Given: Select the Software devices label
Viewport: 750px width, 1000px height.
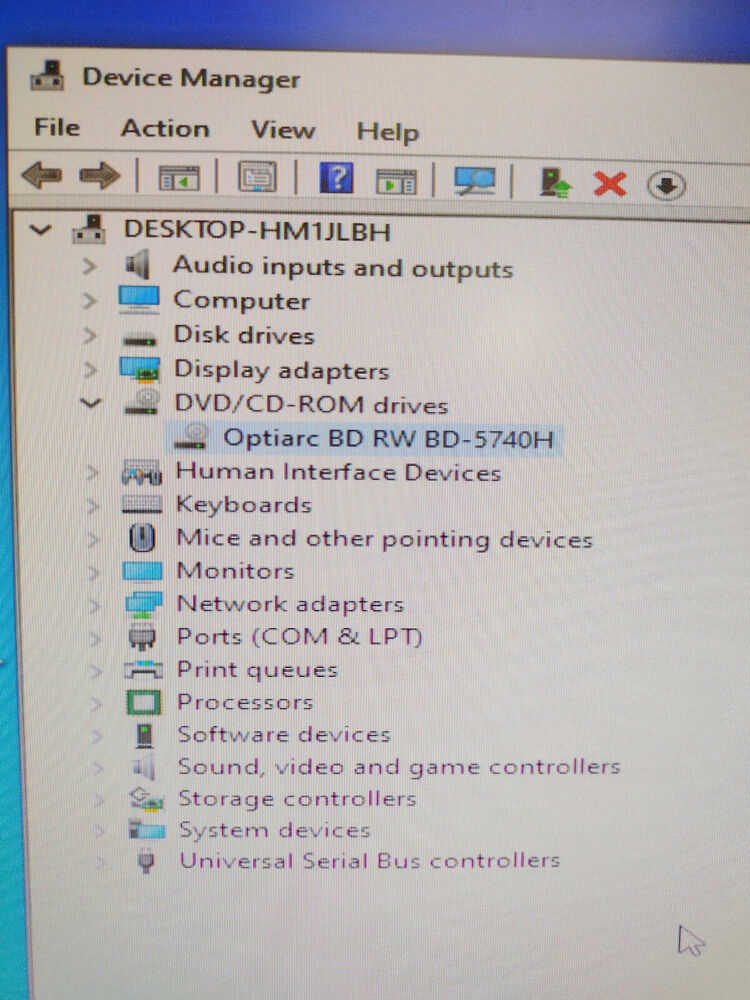Looking at the screenshot, I should 284,734.
